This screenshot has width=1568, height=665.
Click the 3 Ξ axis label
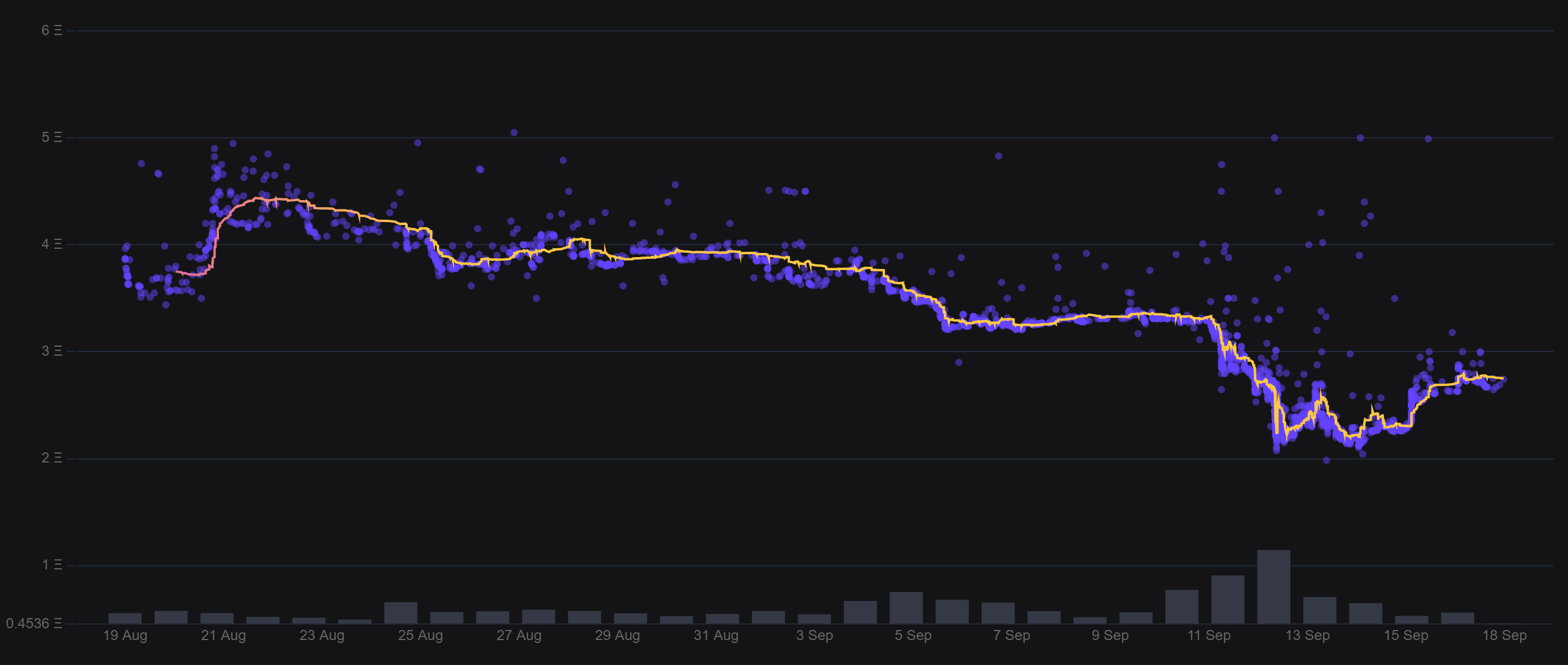click(x=51, y=351)
